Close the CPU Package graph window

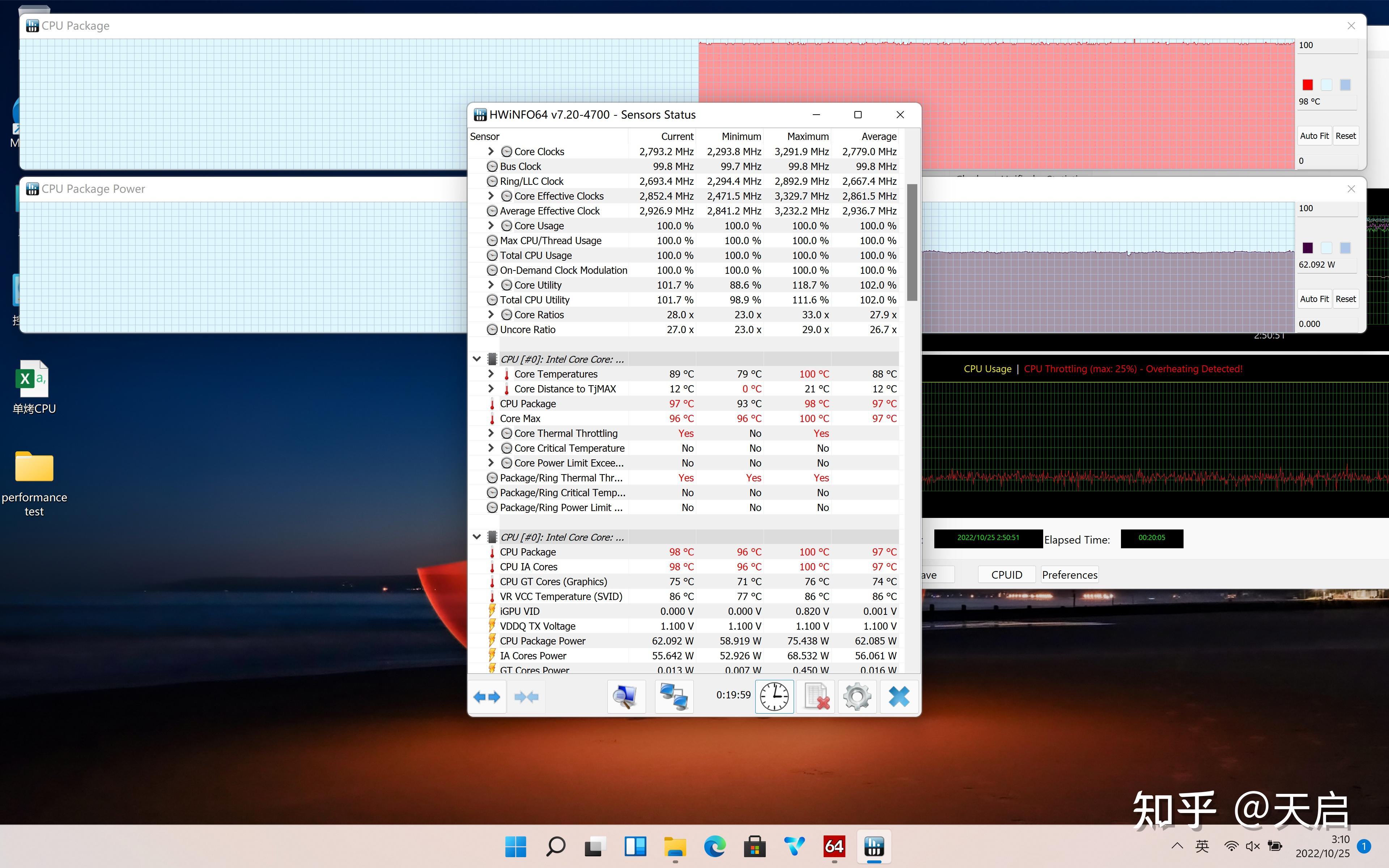(1351, 26)
